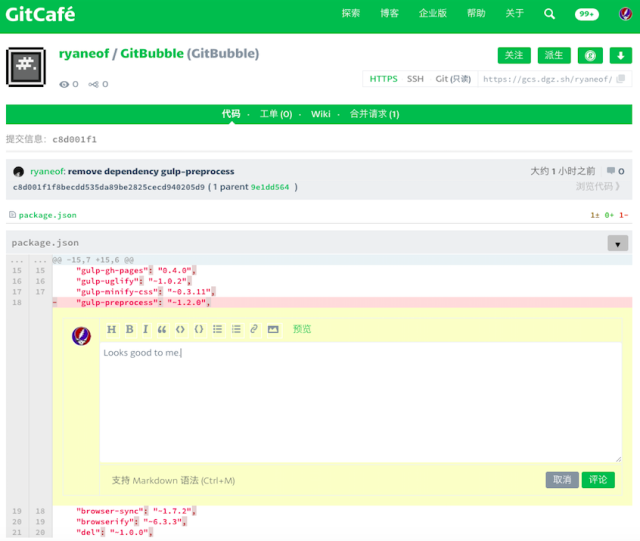Download the repository with arrow button
Image resolution: width=640 pixels, height=541 pixels.
point(620,56)
